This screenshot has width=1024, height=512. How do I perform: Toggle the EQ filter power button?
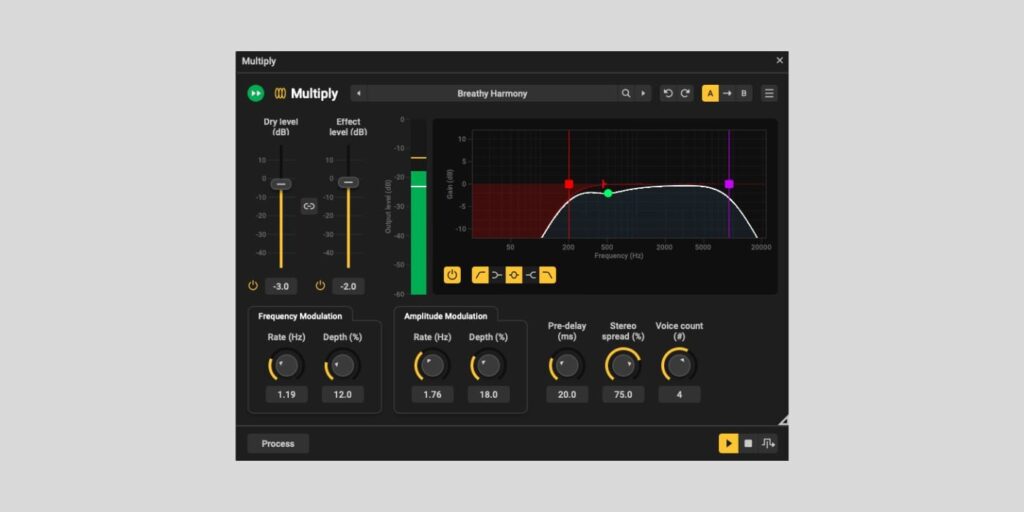(452, 275)
